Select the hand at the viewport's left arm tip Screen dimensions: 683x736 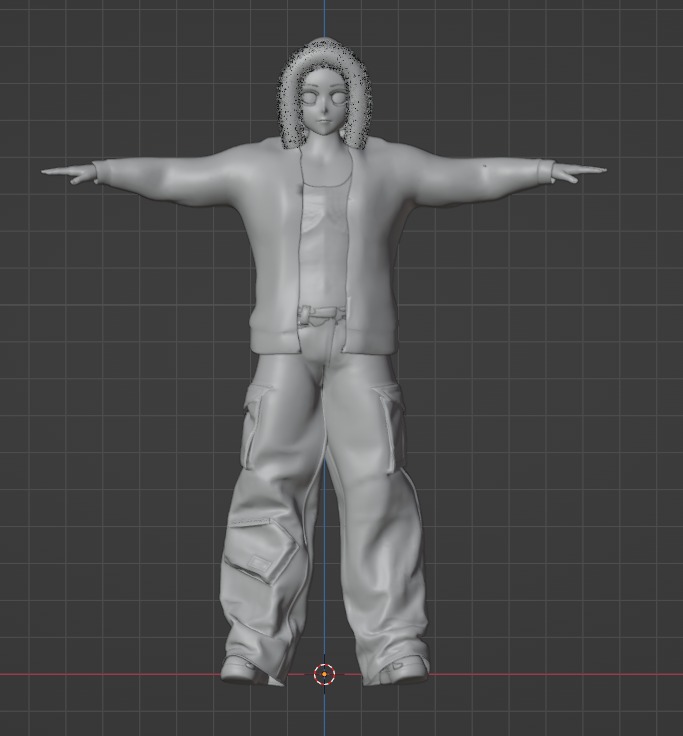pyautogui.click(x=69, y=173)
